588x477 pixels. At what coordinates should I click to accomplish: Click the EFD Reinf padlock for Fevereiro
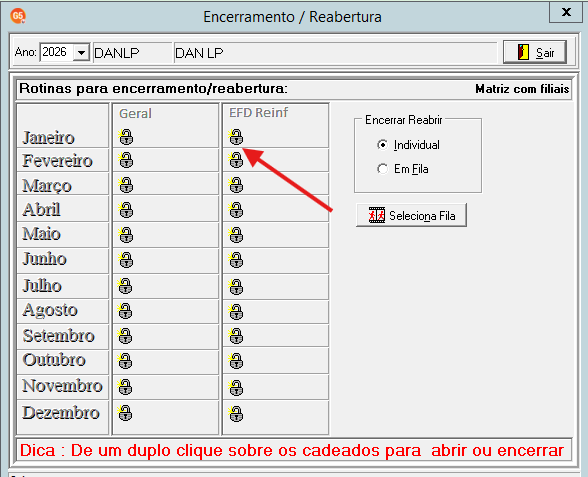tap(236, 160)
